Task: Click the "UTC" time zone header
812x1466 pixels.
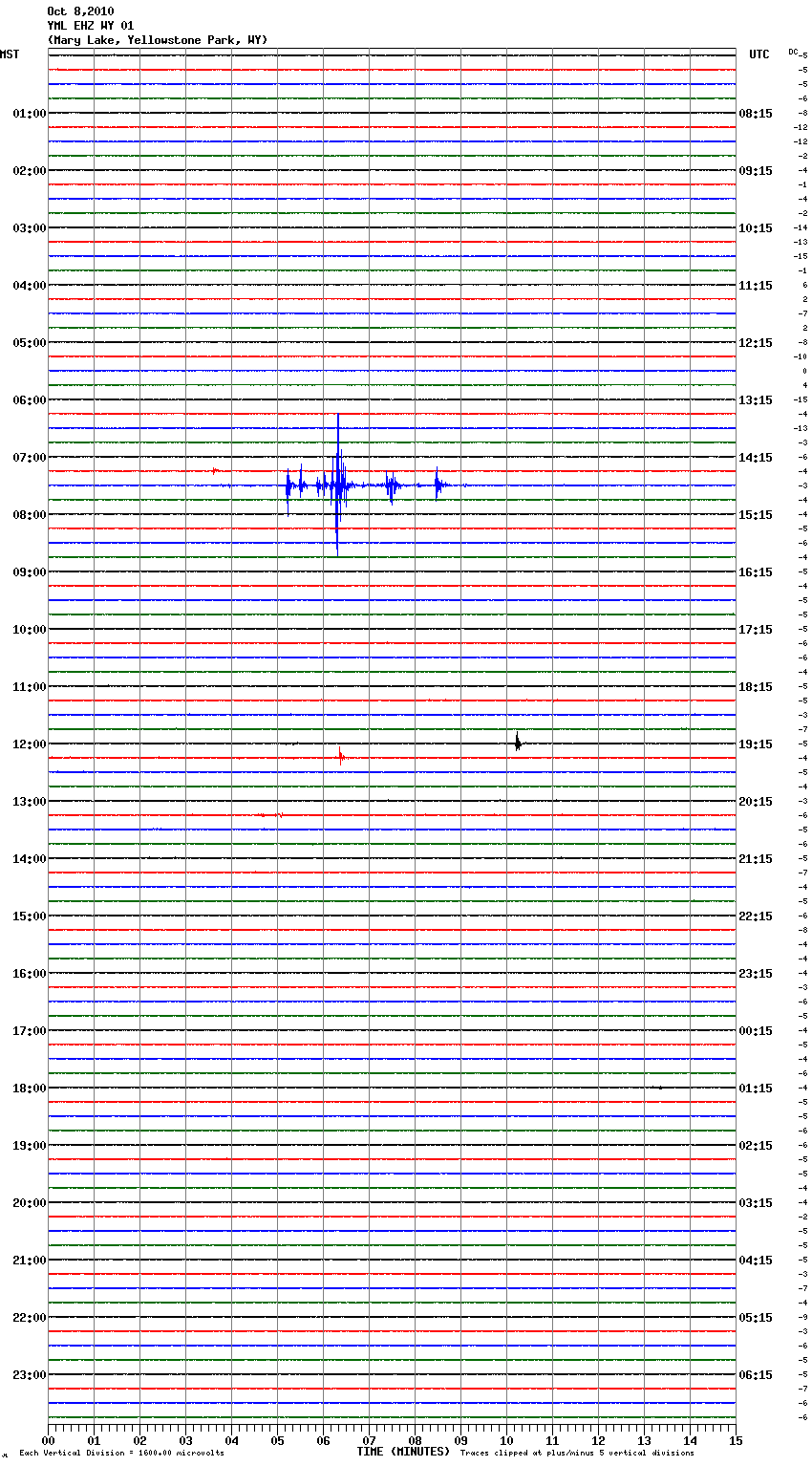Action: 759,54
